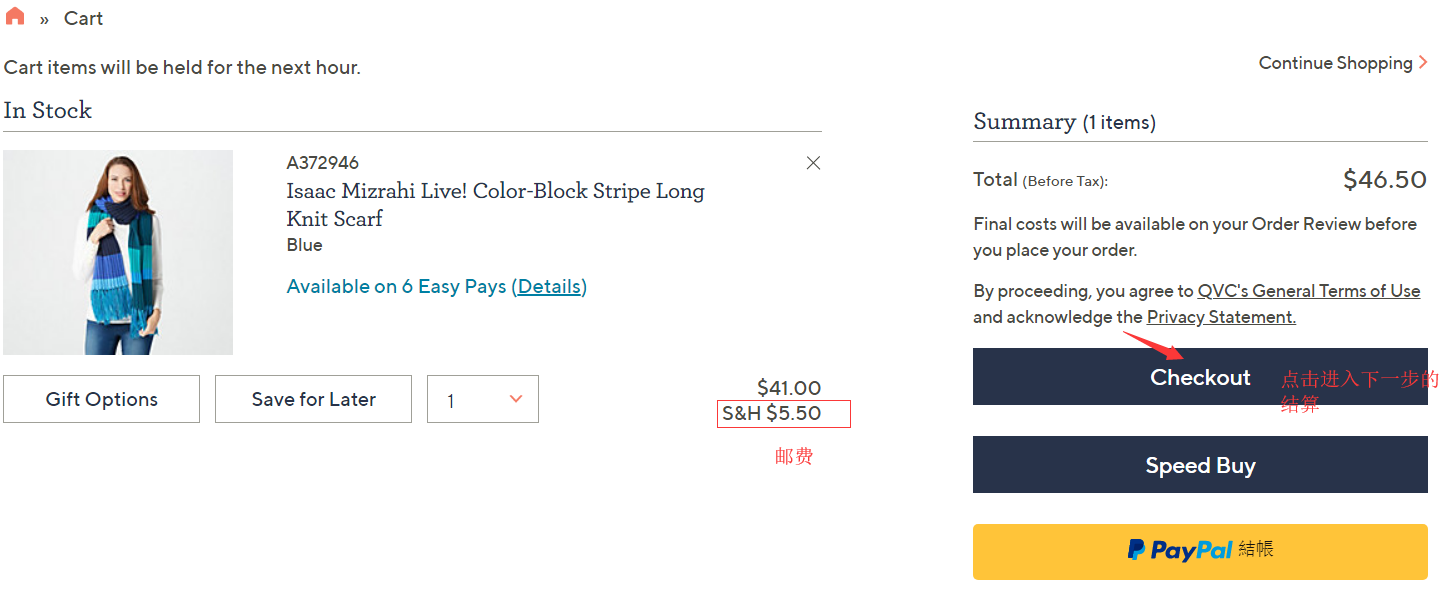Click the Cart breadcrumb label
Image resolution: width=1443 pixels, height=590 pixels.
(x=83, y=19)
